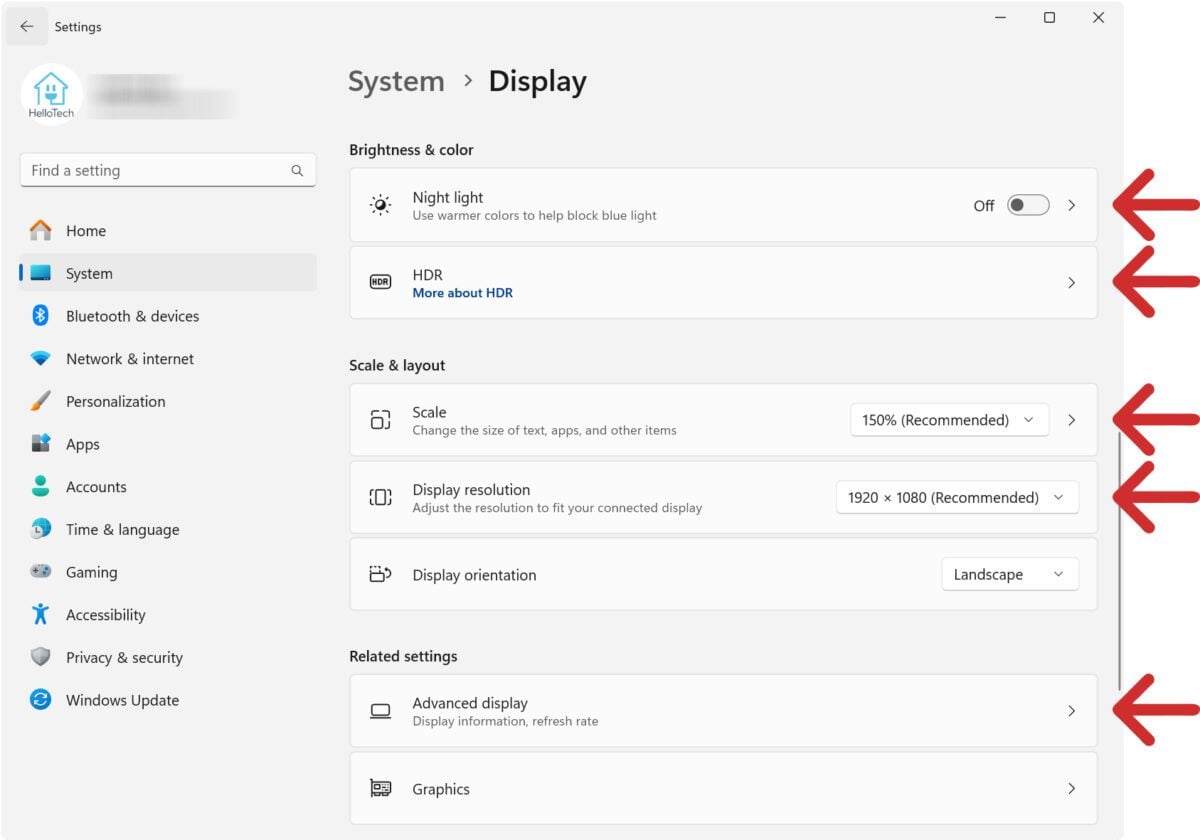Open Advanced display settings
Viewport: 1200px width, 840px height.
(722, 711)
